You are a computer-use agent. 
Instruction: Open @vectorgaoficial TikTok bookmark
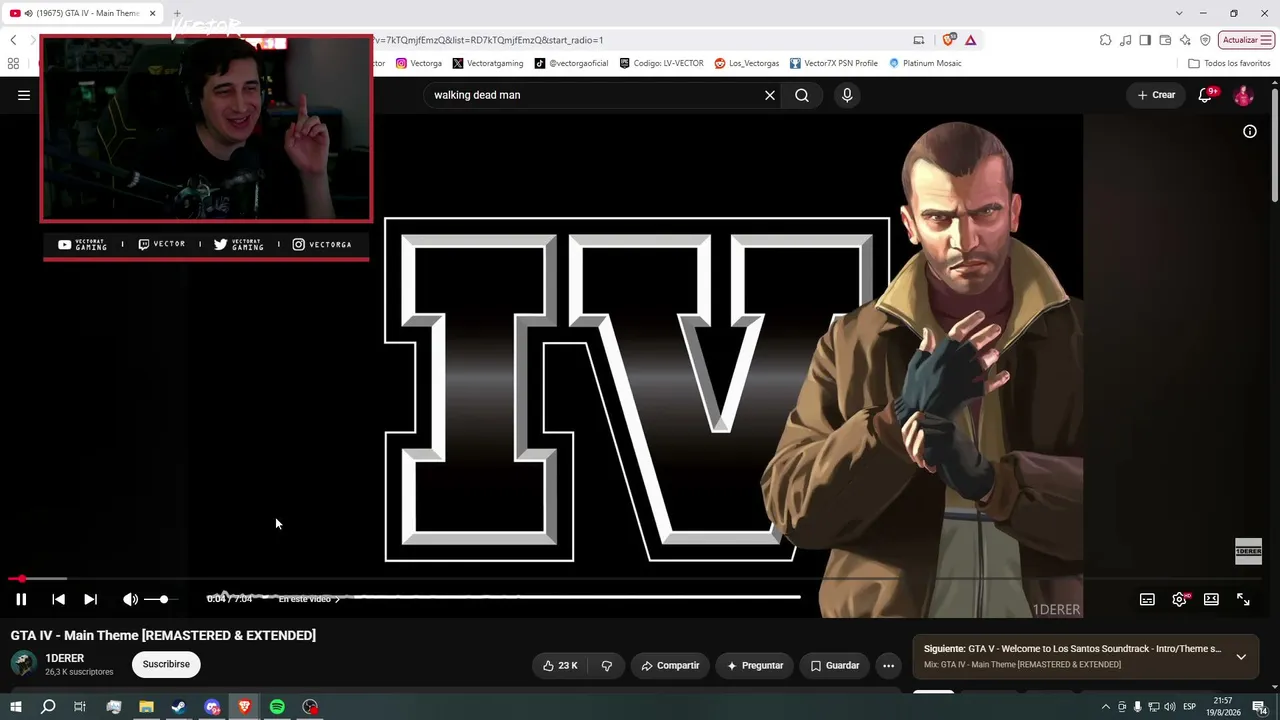571,63
